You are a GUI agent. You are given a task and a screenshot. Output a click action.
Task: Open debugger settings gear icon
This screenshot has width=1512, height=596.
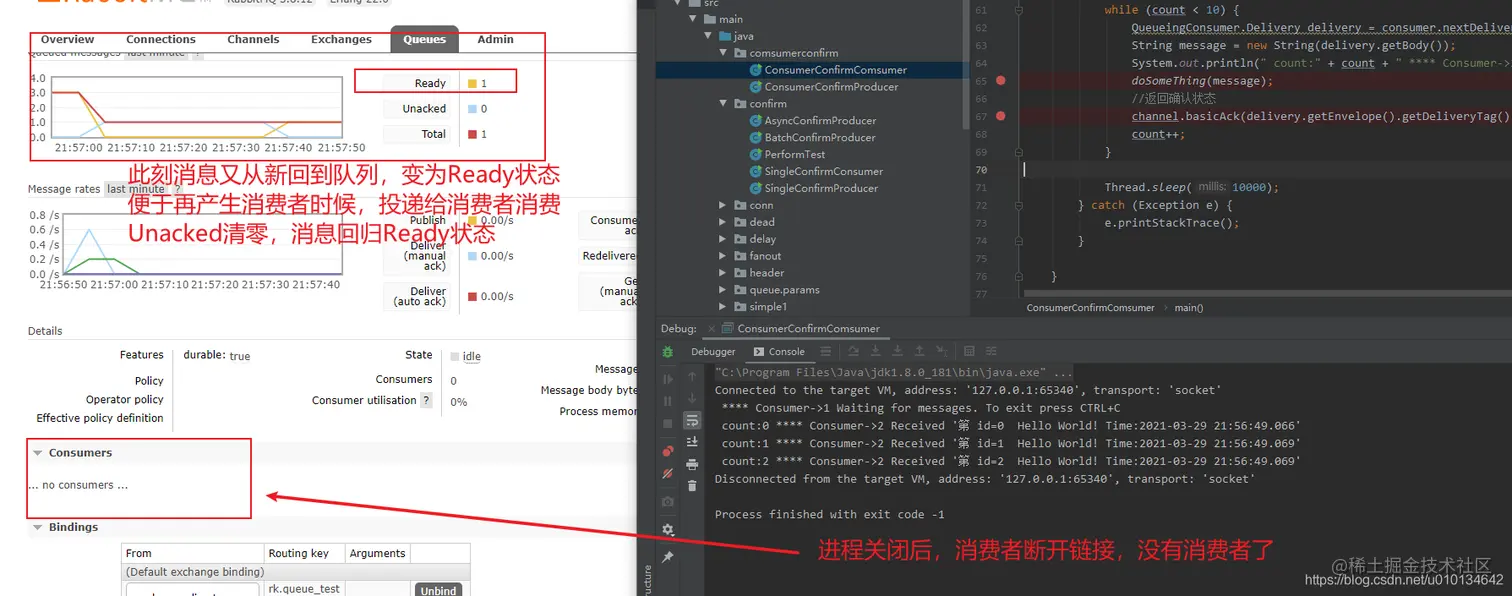coord(668,528)
